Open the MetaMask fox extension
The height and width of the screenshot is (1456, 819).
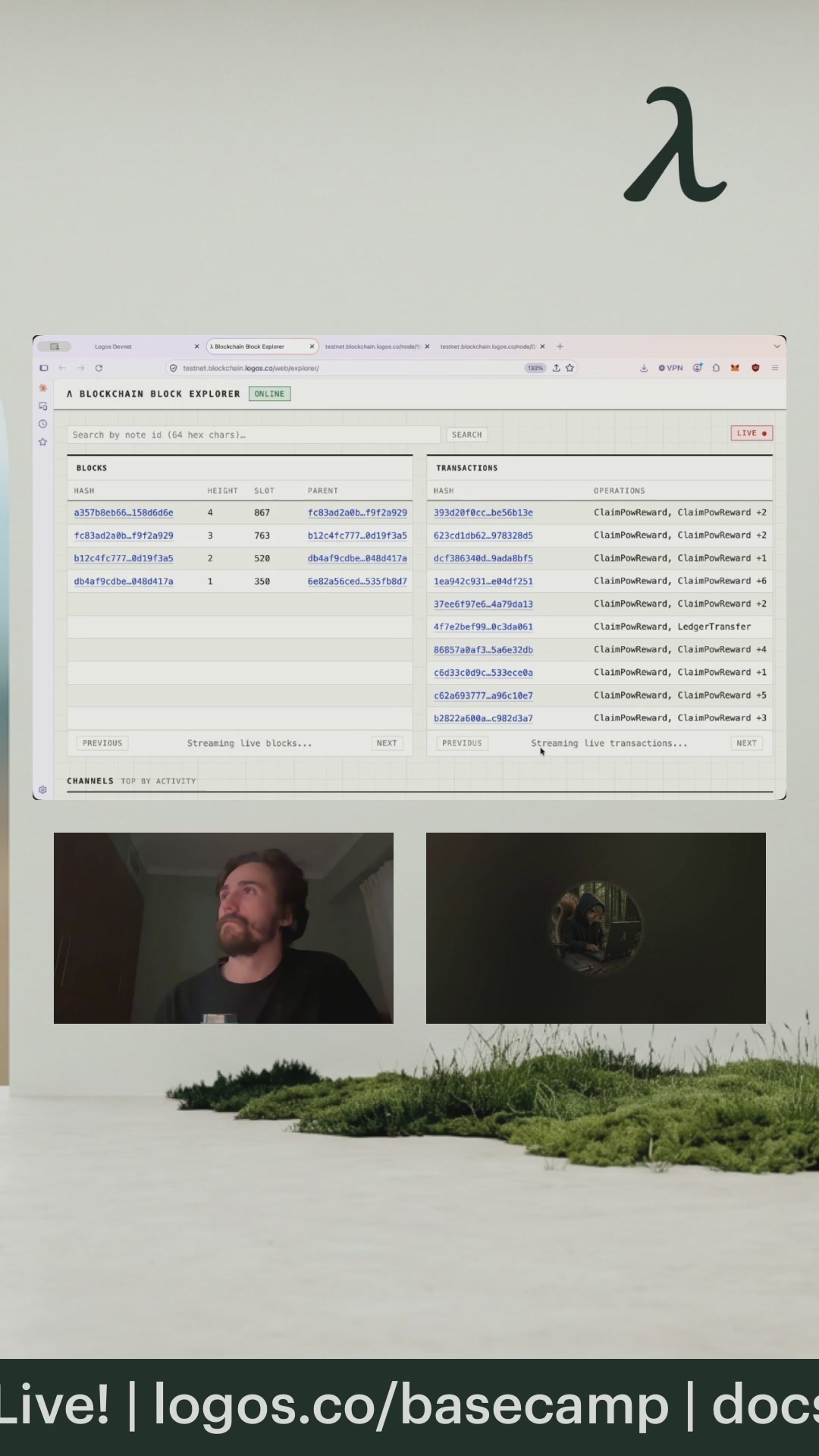pos(735,368)
